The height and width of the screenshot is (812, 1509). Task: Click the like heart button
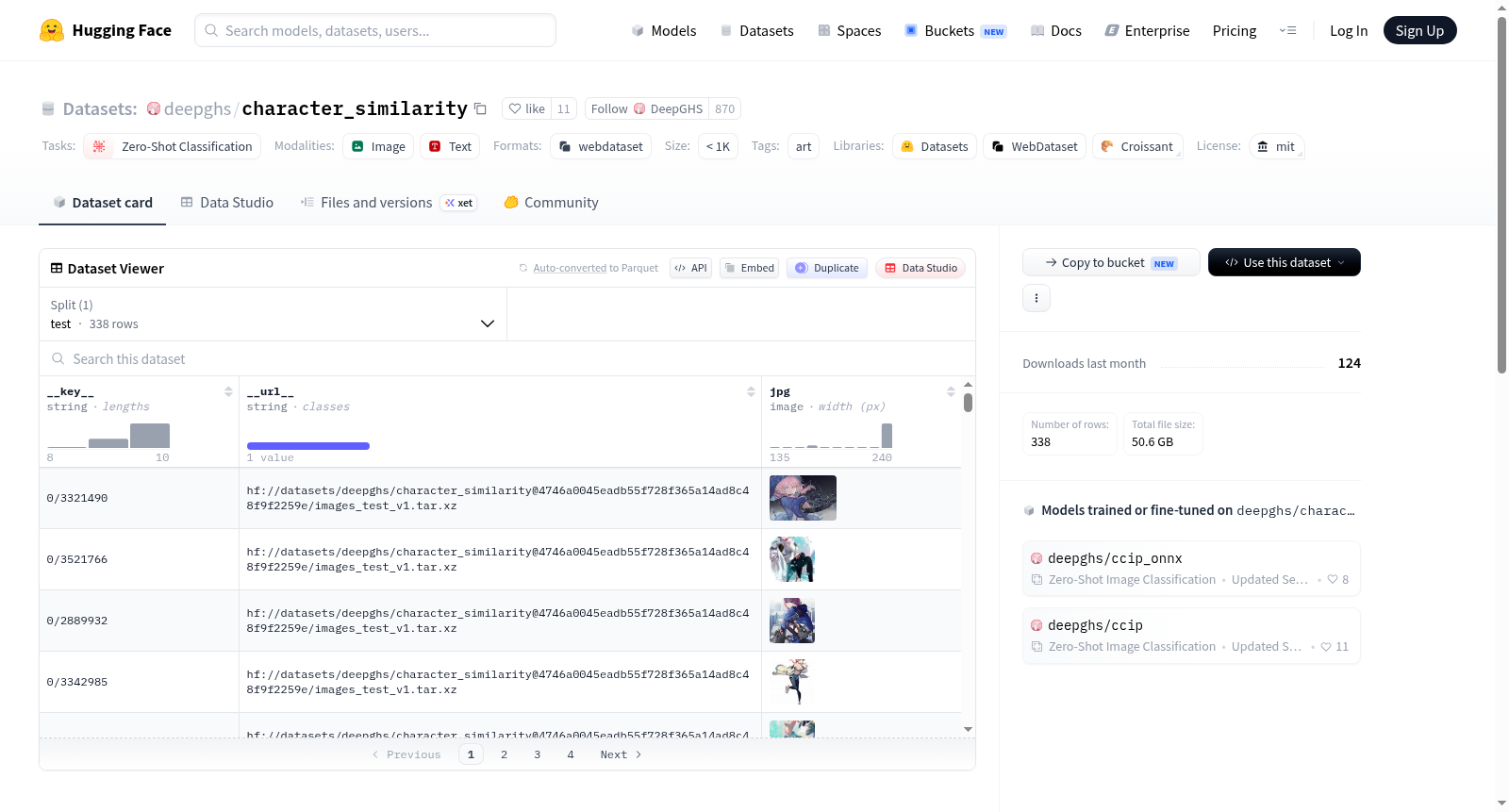pos(526,108)
